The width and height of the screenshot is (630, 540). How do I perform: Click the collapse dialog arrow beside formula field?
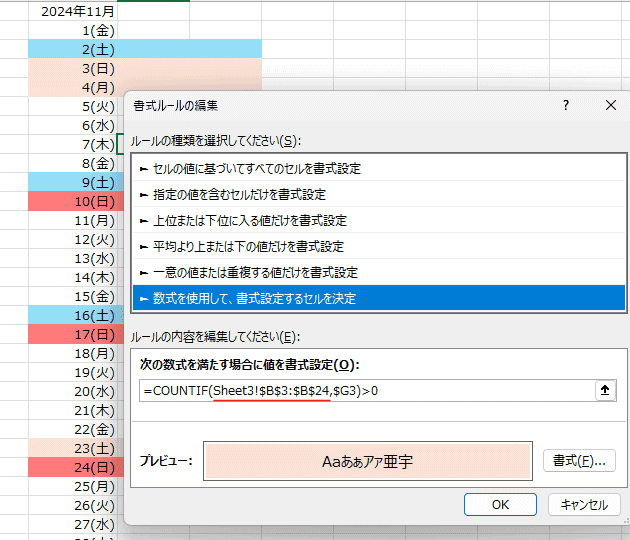click(x=604, y=391)
